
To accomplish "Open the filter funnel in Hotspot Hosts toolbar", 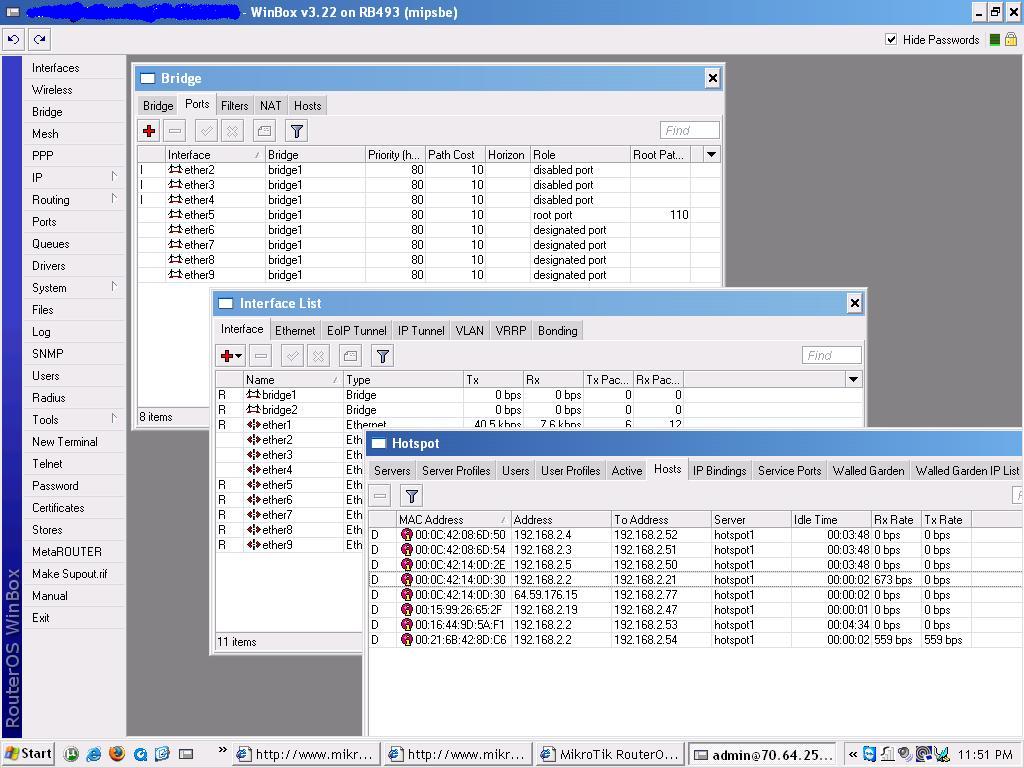I will coord(411,494).
